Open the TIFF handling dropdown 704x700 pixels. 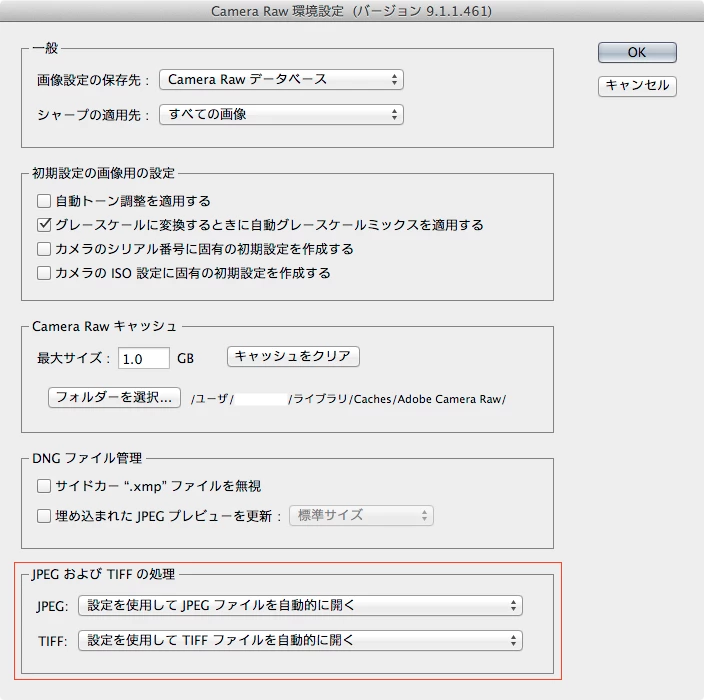[x=300, y=640]
